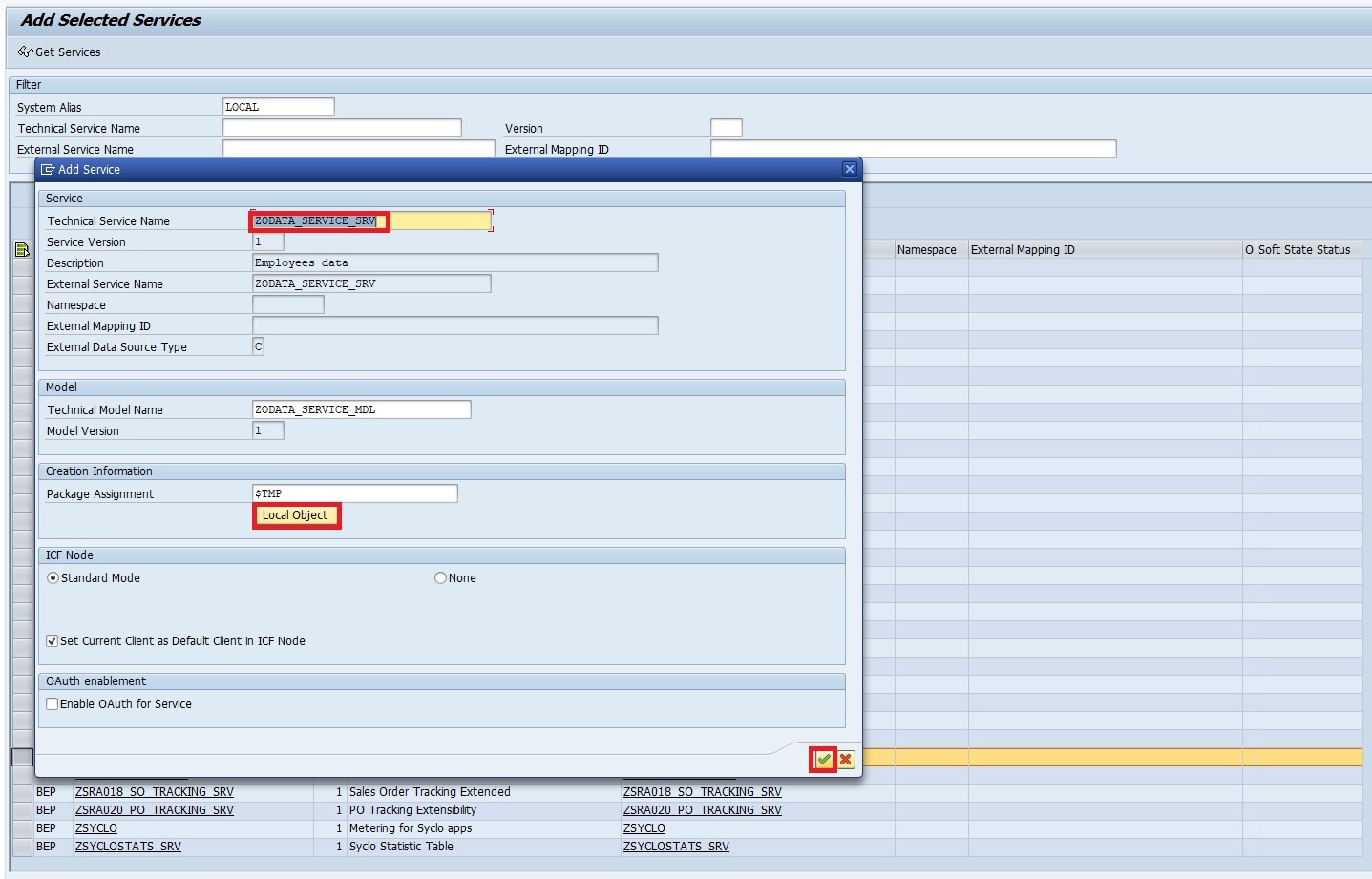Close the Add Service popup via its X icon
The height and width of the screenshot is (879, 1372).
pos(849,168)
